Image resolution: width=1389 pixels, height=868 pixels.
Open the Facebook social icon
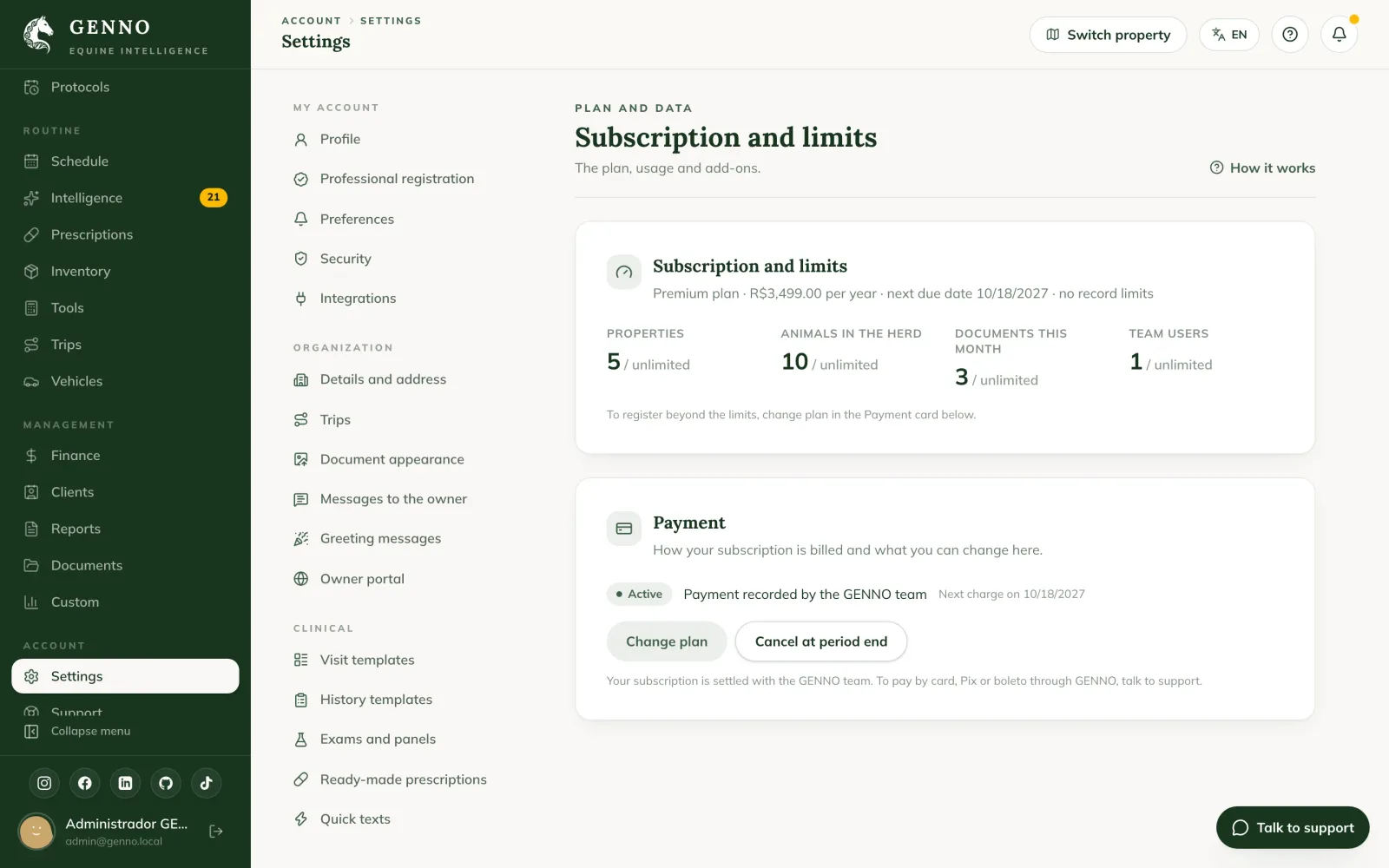coord(85,783)
